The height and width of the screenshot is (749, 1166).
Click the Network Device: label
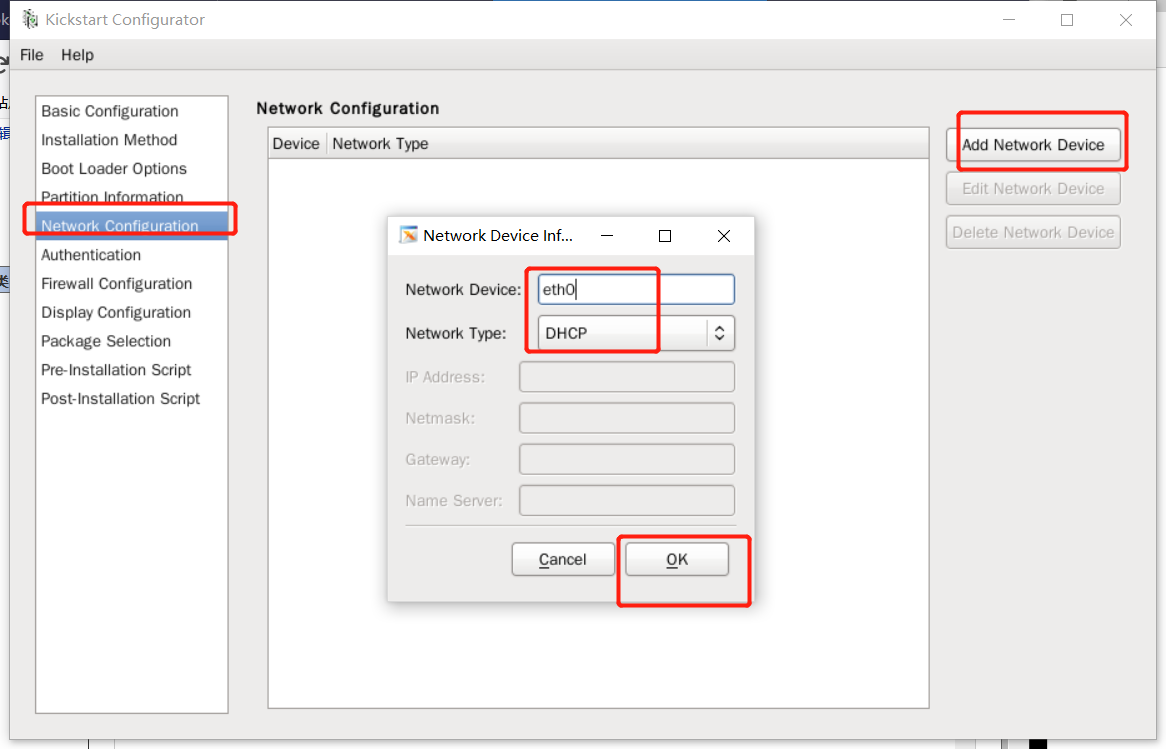point(463,289)
